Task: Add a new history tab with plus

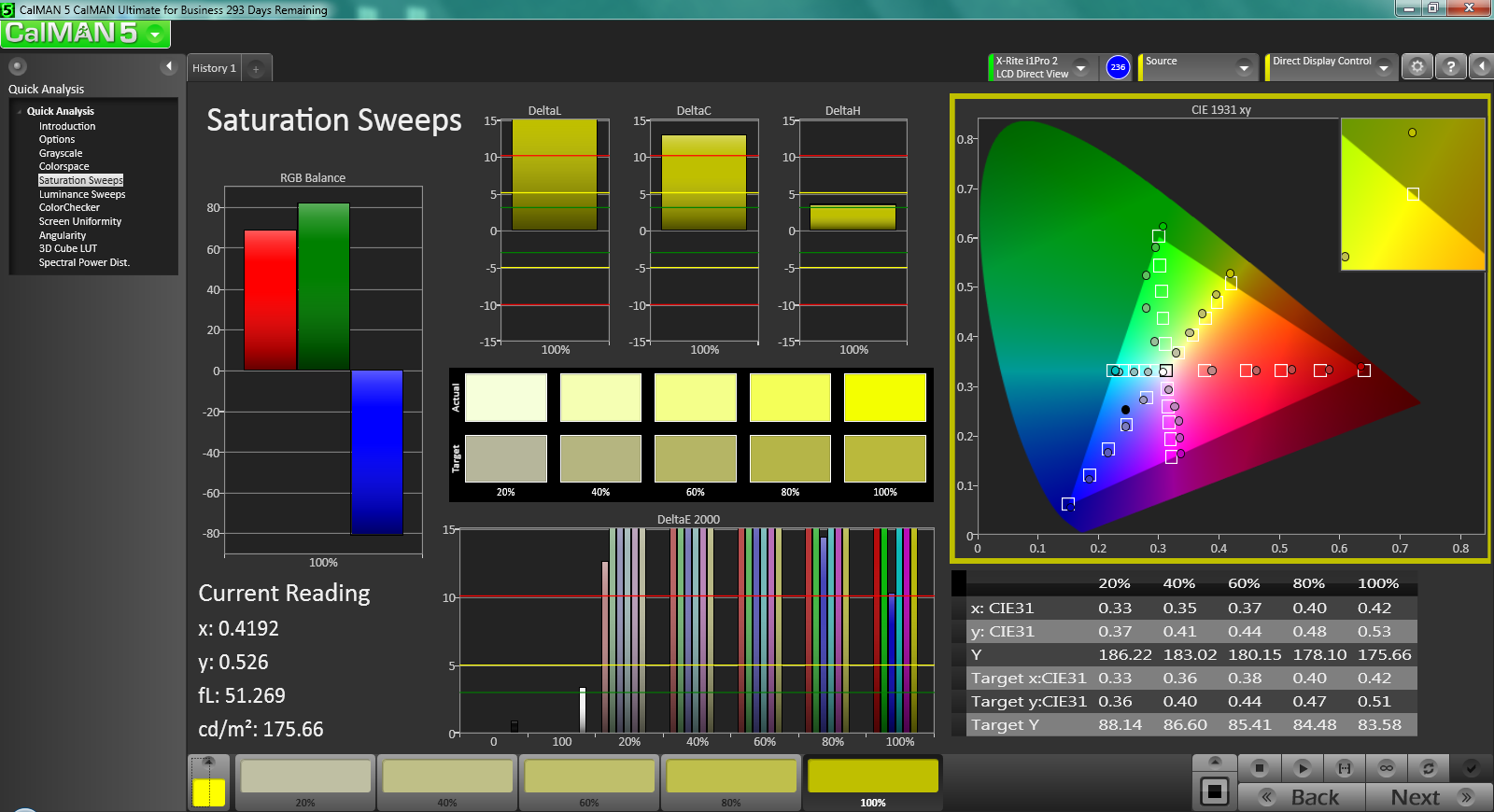Action: 256,68
